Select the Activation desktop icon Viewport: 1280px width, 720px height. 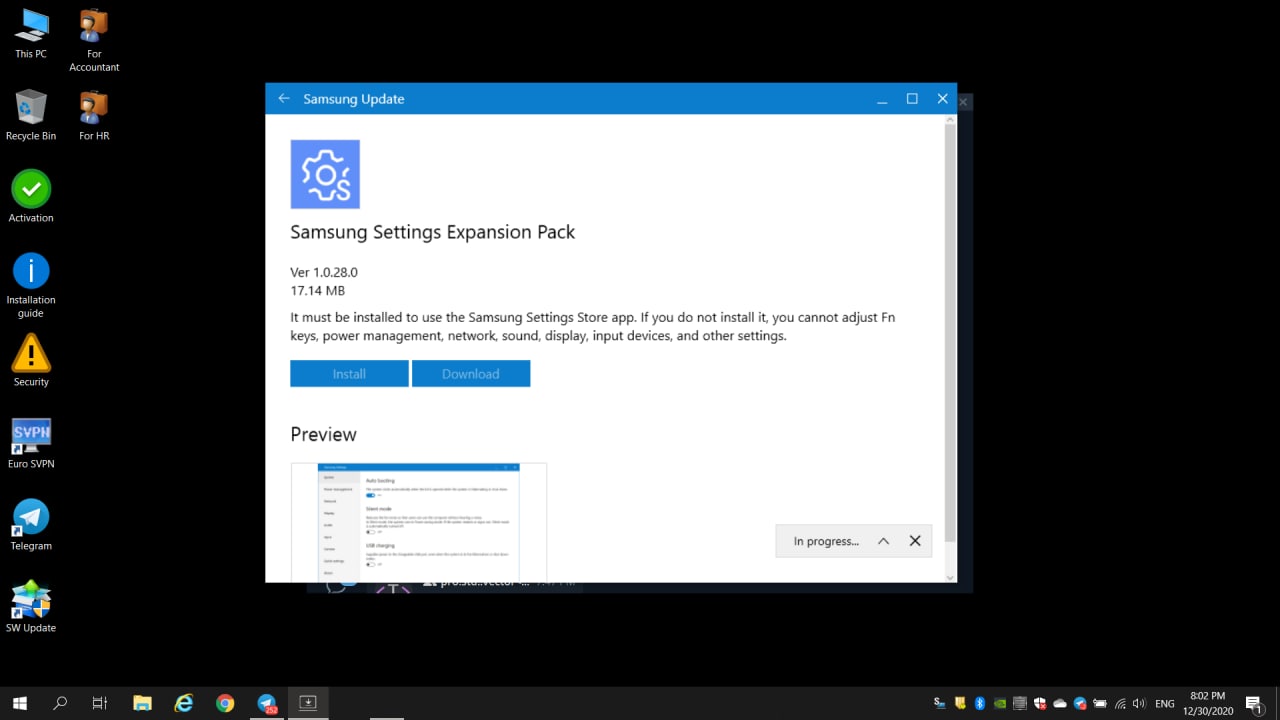point(31,196)
